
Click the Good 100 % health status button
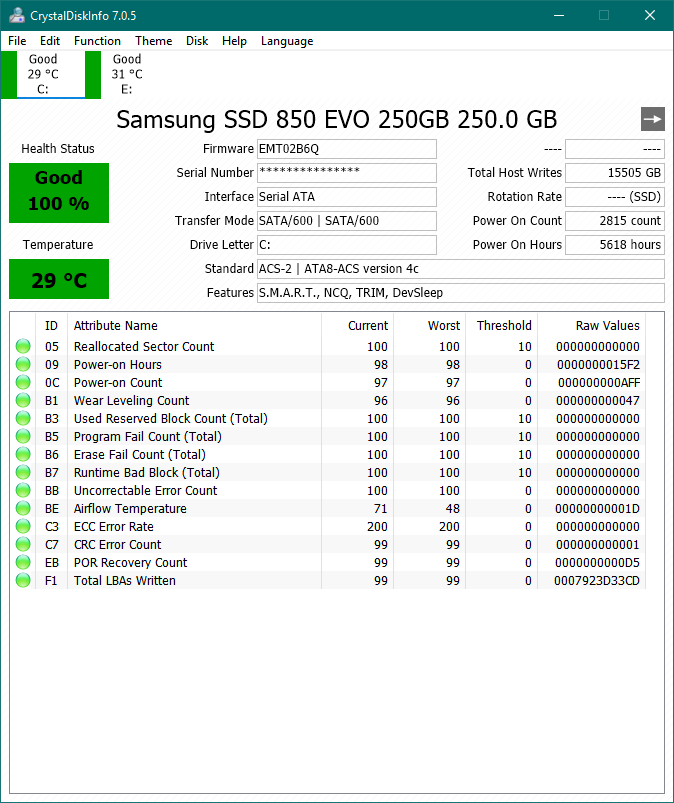[59, 193]
